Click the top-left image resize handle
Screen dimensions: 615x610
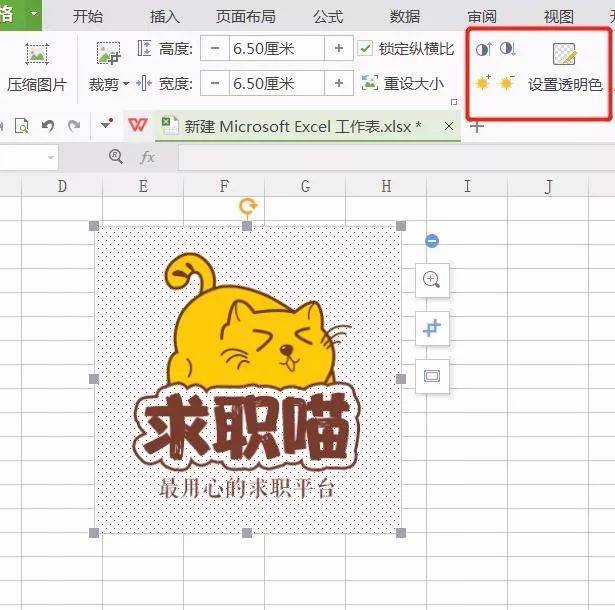94,226
